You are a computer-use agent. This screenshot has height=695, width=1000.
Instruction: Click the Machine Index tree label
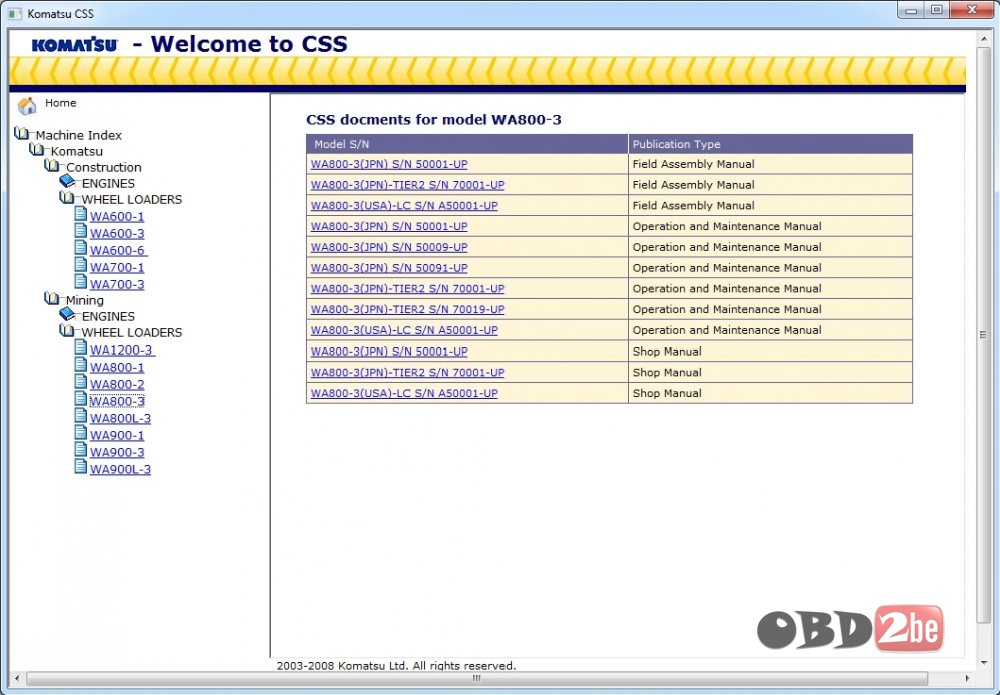pyautogui.click(x=78, y=135)
